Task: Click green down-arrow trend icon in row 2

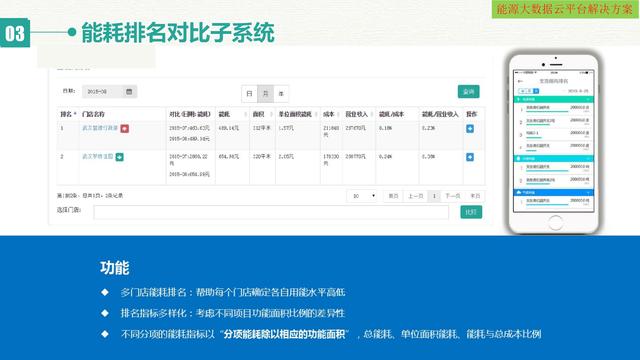Action: tap(119, 157)
